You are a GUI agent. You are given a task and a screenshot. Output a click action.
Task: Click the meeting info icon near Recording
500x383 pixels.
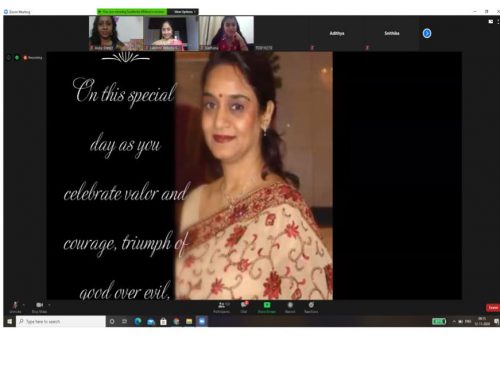coord(9,58)
